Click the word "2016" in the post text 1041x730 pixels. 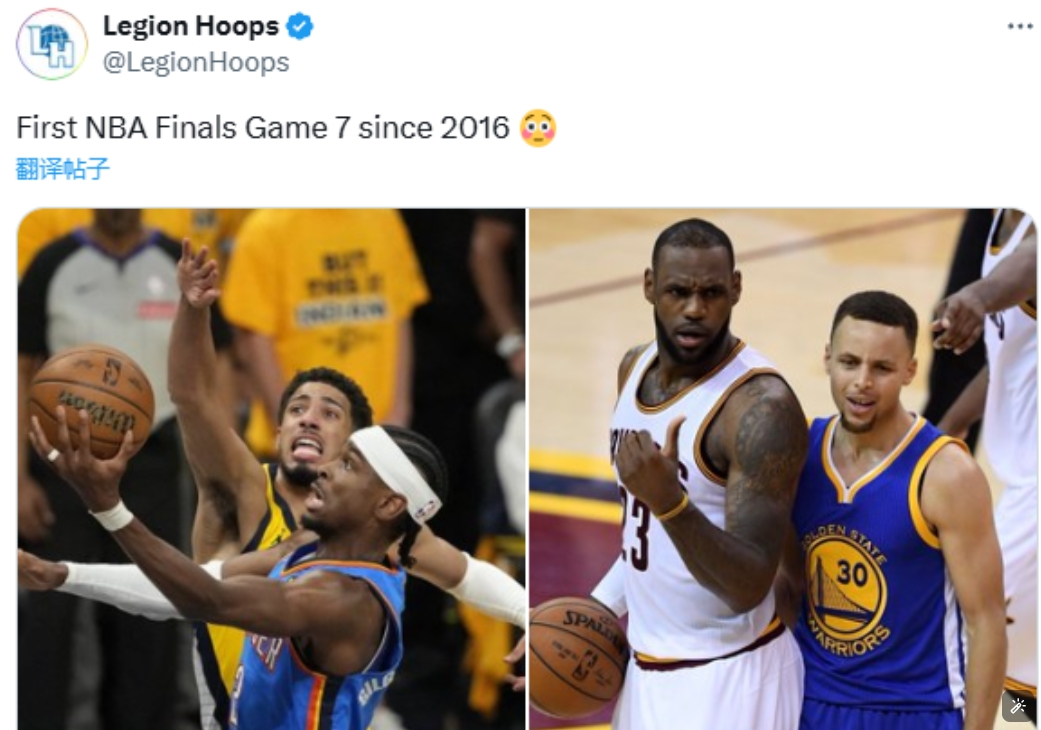(x=474, y=127)
